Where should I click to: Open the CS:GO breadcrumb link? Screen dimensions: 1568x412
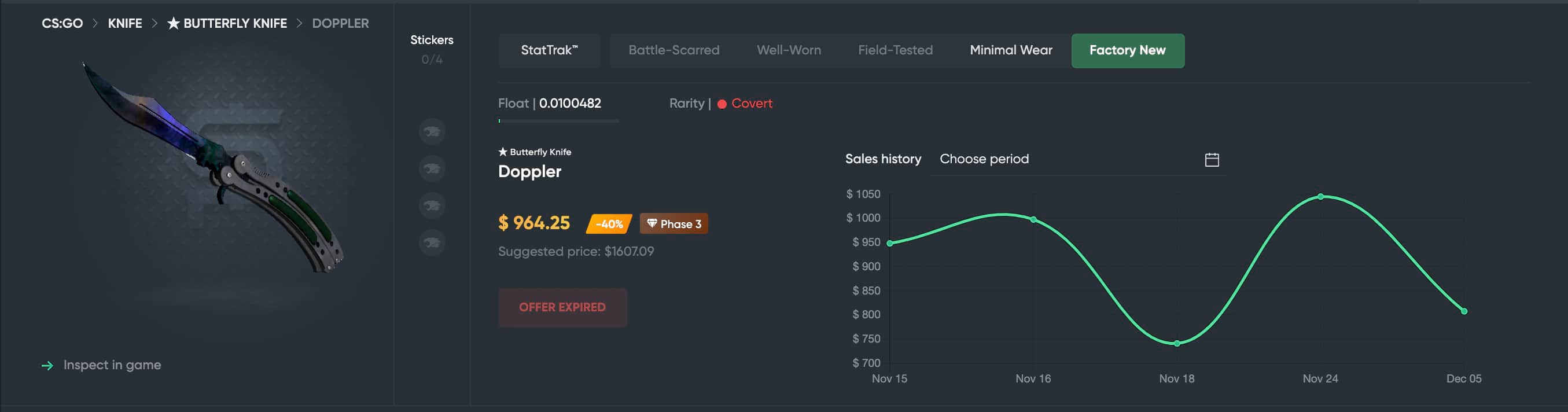pyautogui.click(x=62, y=23)
